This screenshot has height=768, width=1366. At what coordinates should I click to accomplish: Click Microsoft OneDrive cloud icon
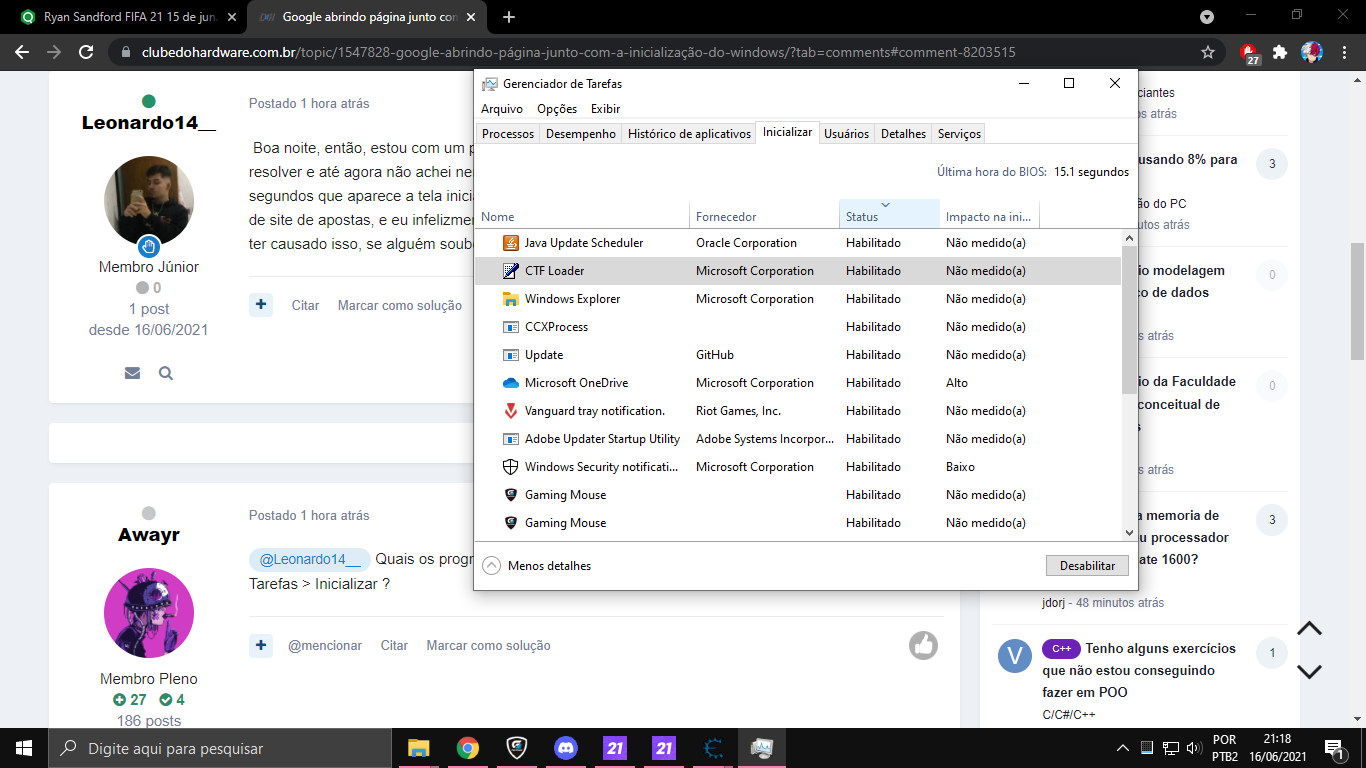(x=510, y=383)
